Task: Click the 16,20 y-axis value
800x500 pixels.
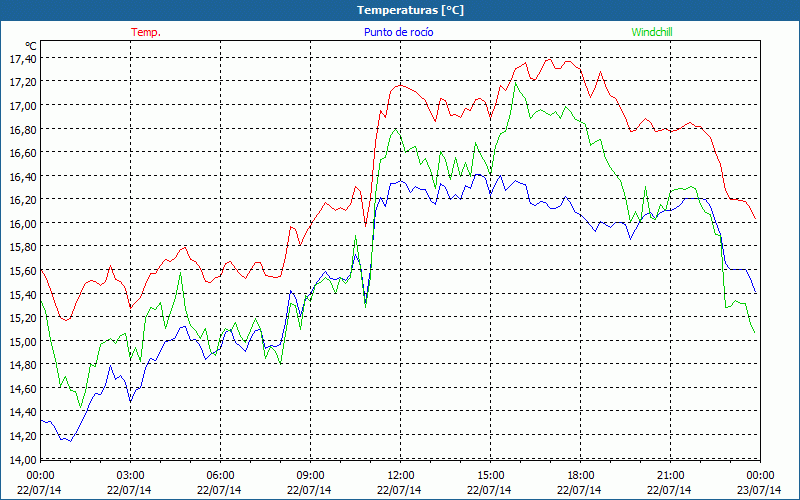Action: point(23,200)
